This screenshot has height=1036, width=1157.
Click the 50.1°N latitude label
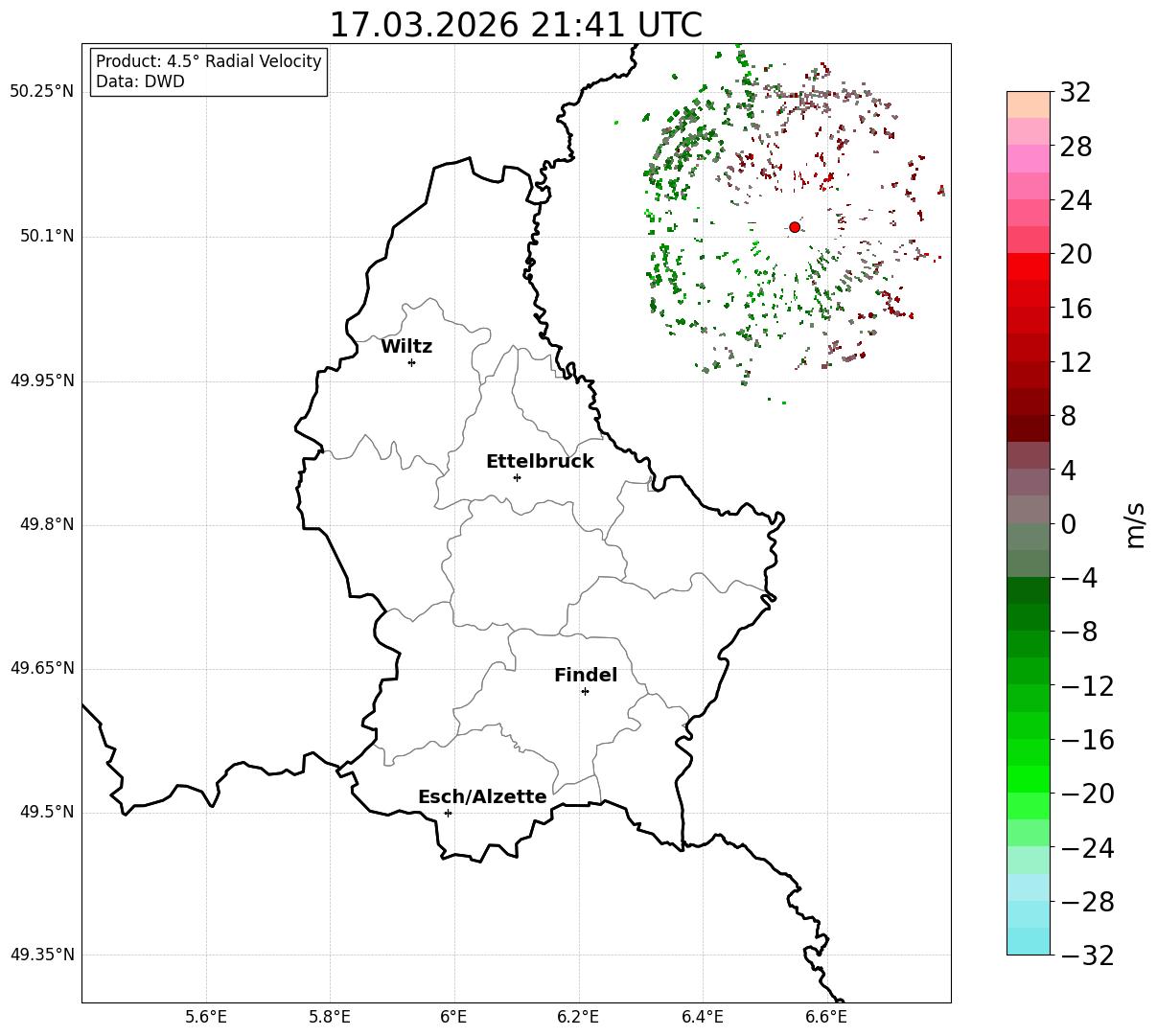click(x=47, y=236)
